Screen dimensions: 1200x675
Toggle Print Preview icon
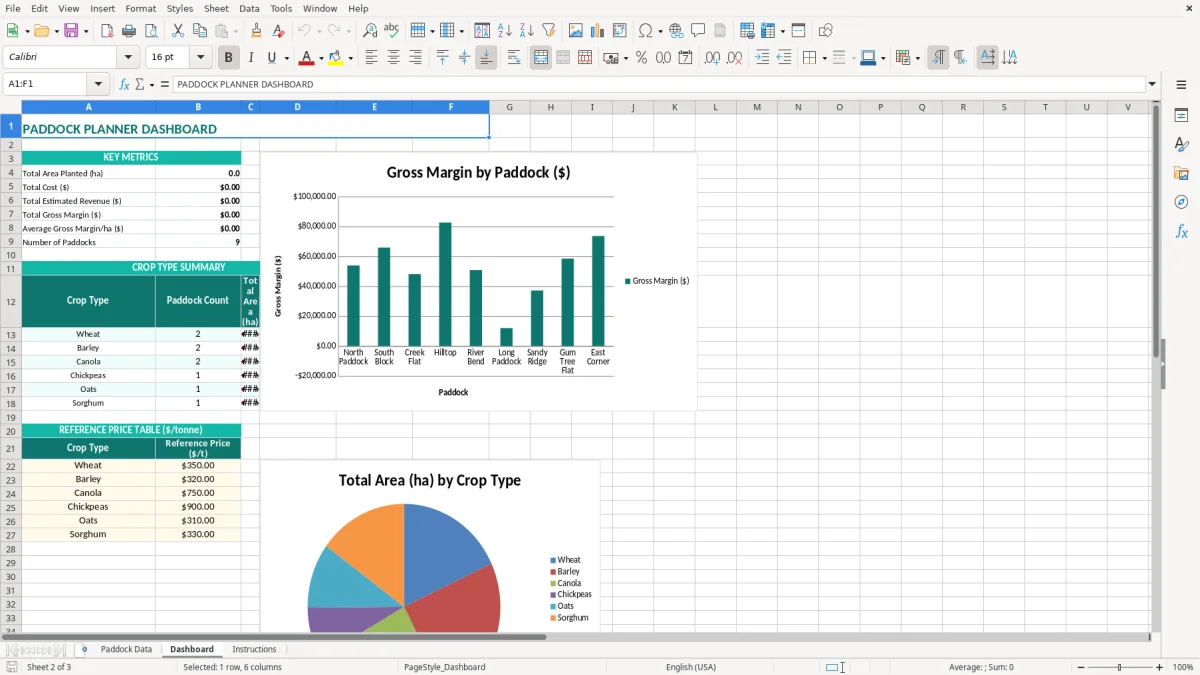[149, 31]
